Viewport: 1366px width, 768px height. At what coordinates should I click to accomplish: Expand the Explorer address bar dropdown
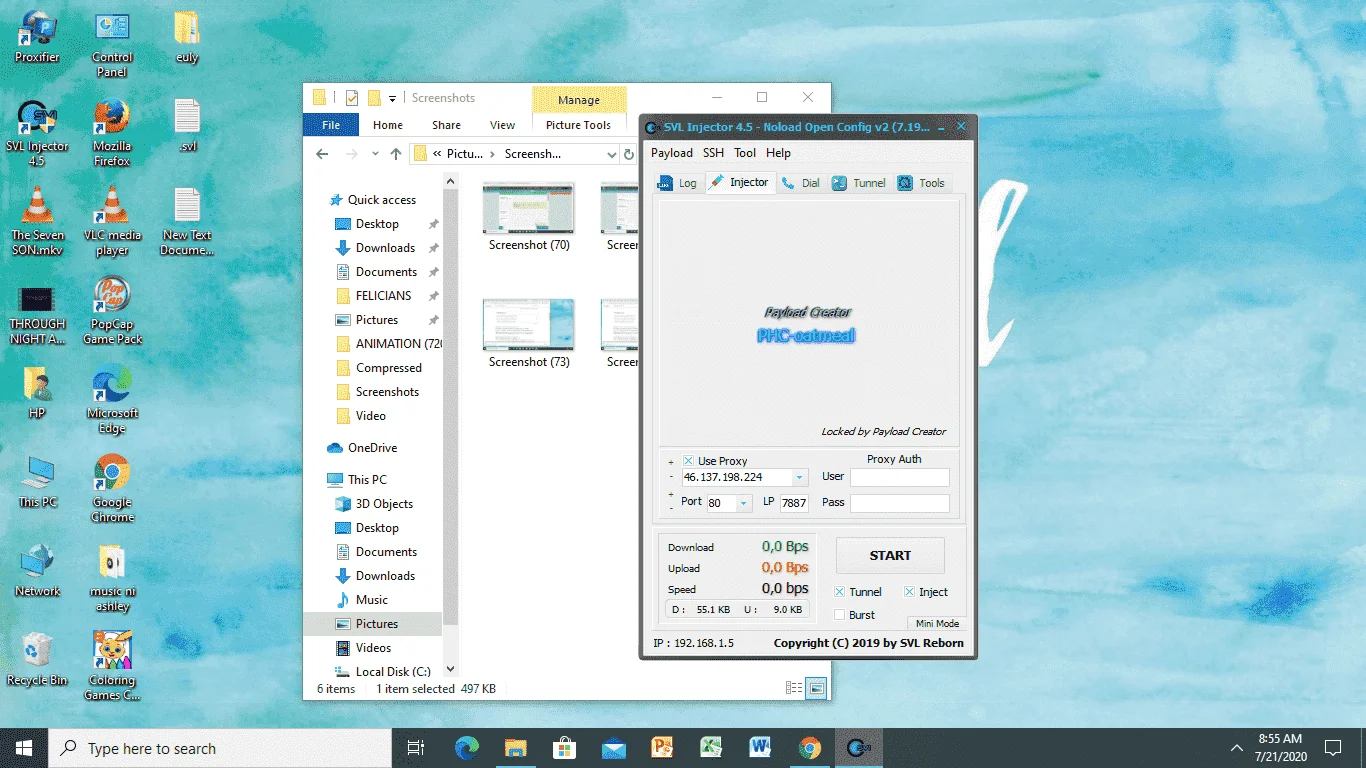pyautogui.click(x=611, y=154)
